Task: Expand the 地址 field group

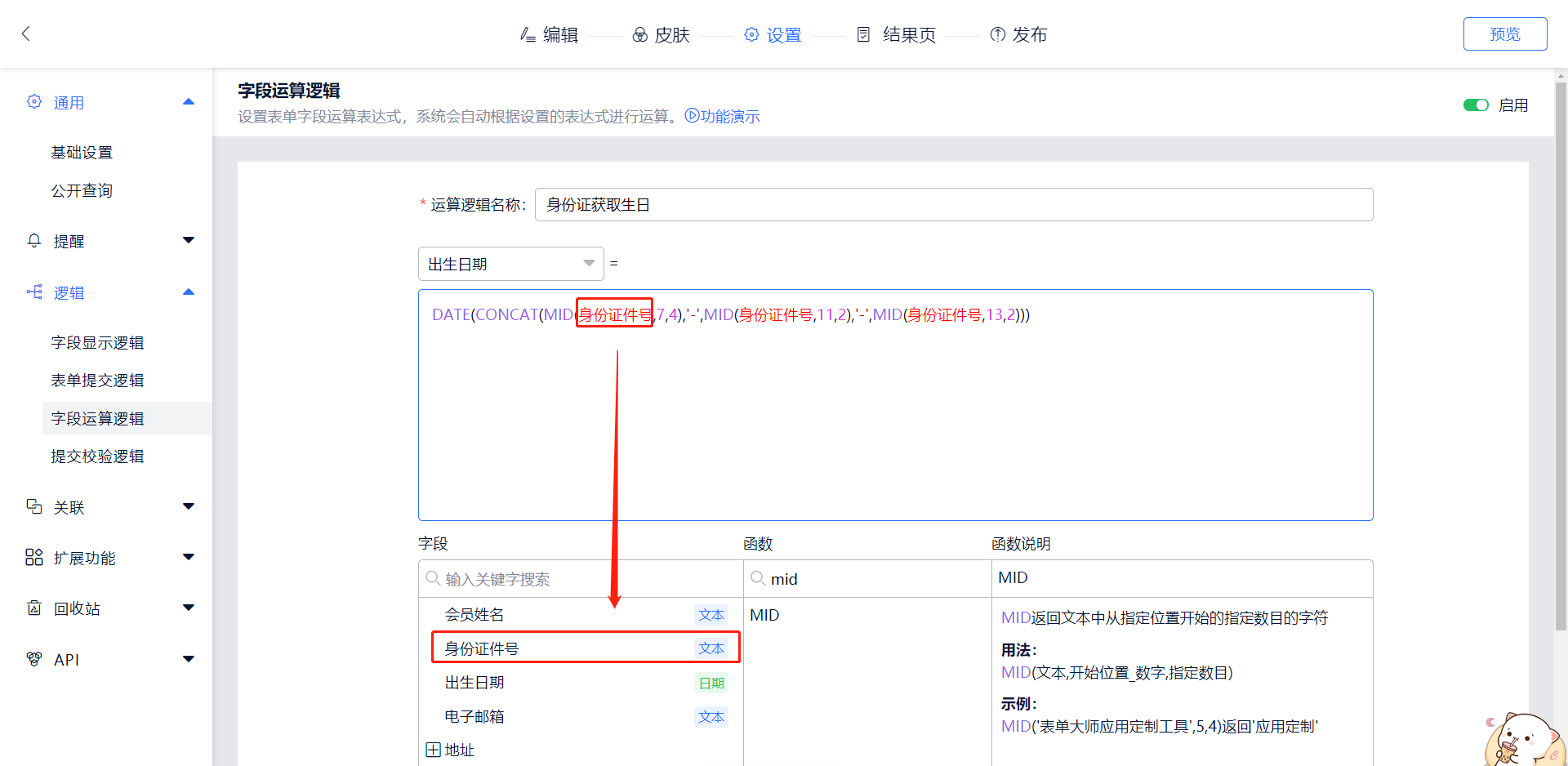Action: [434, 750]
